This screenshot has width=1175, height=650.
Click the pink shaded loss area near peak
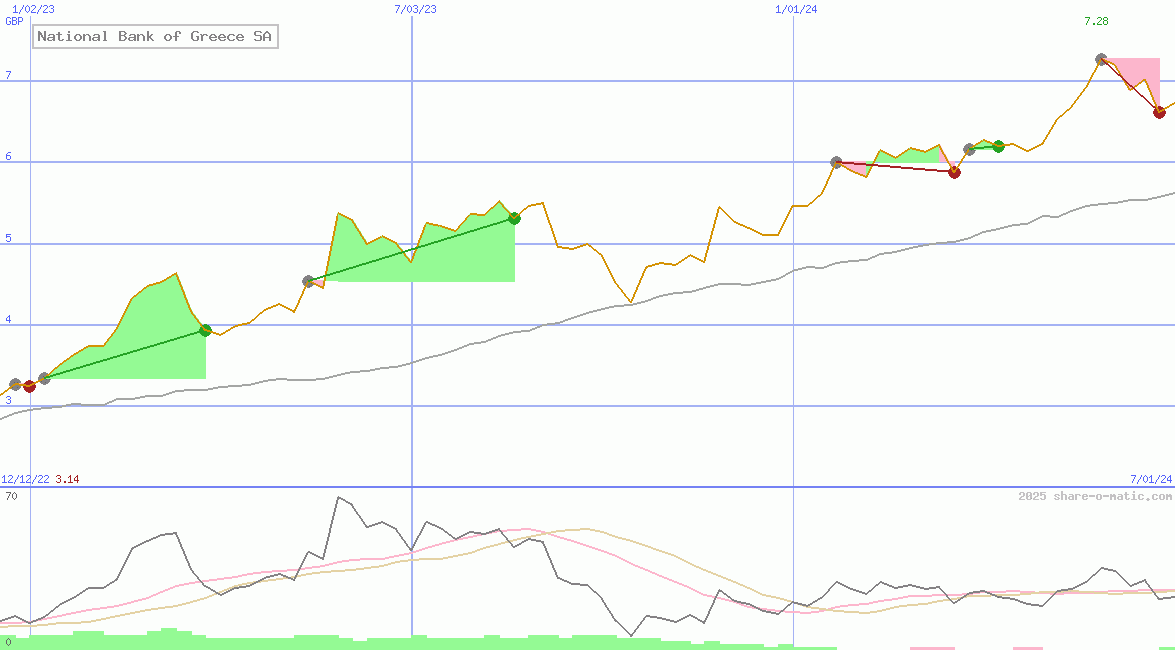(x=1140, y=73)
